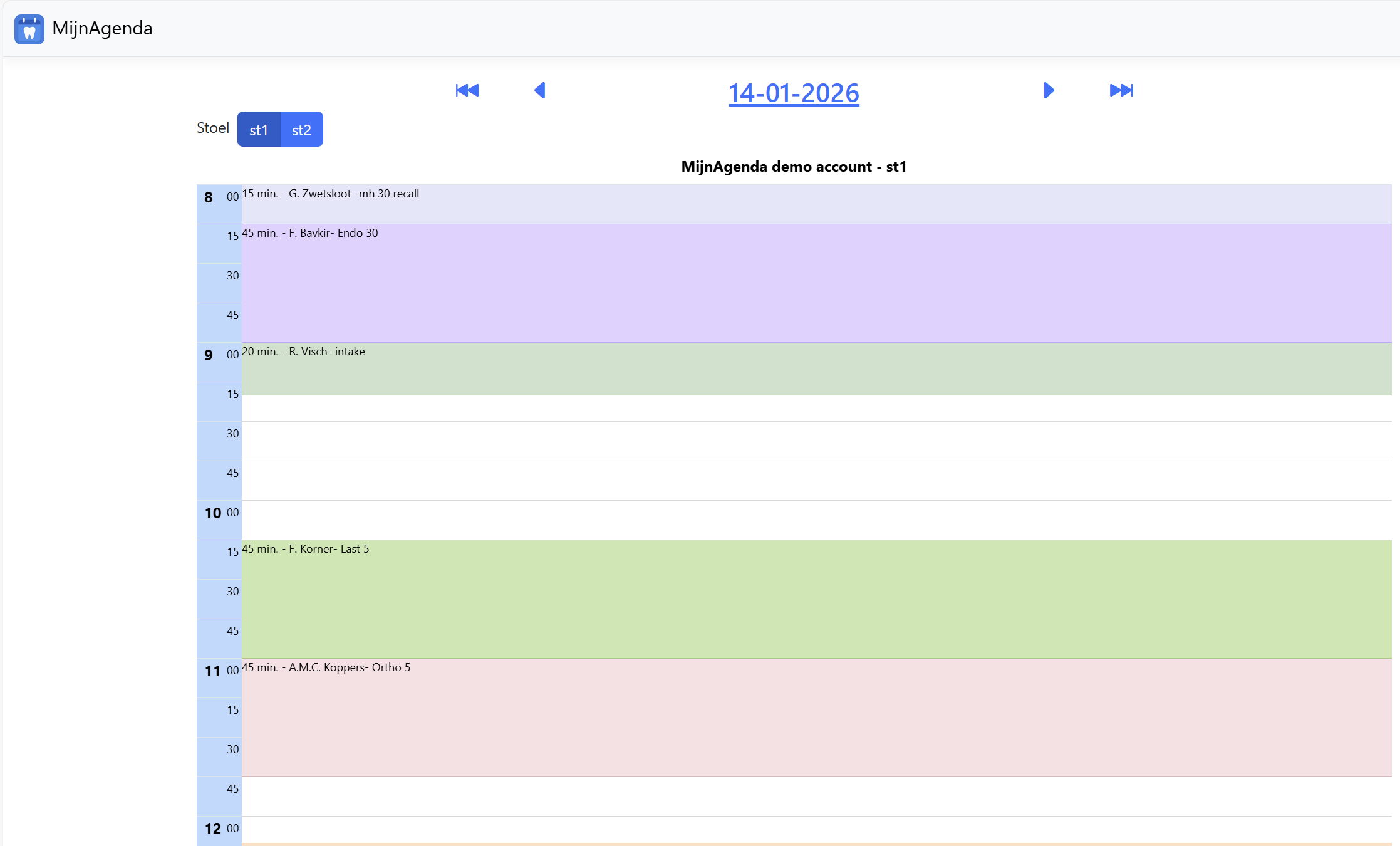Jump forward with the double-right arrow icon
The height and width of the screenshot is (846, 1400).
tap(1121, 90)
